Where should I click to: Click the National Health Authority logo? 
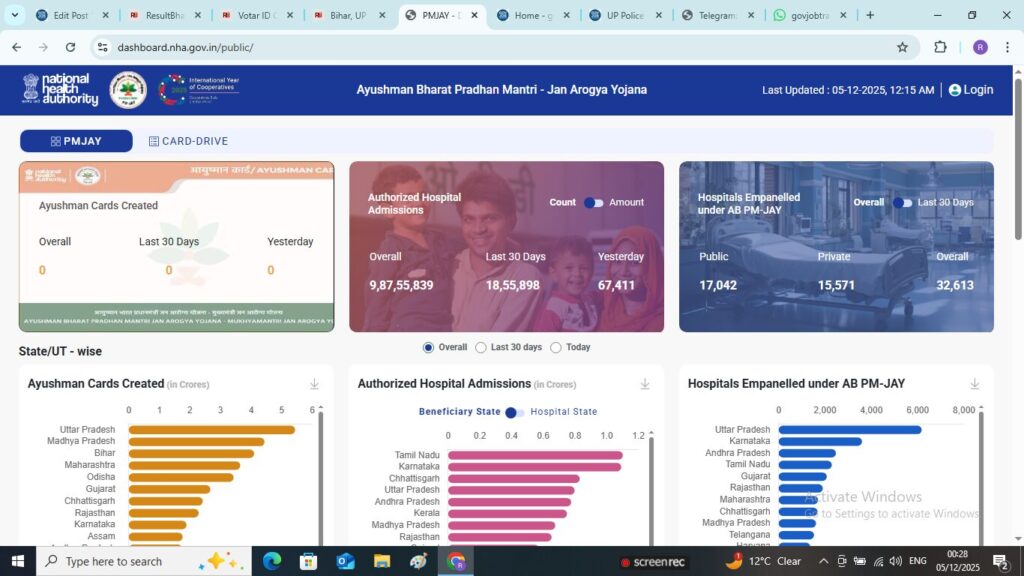(x=61, y=90)
